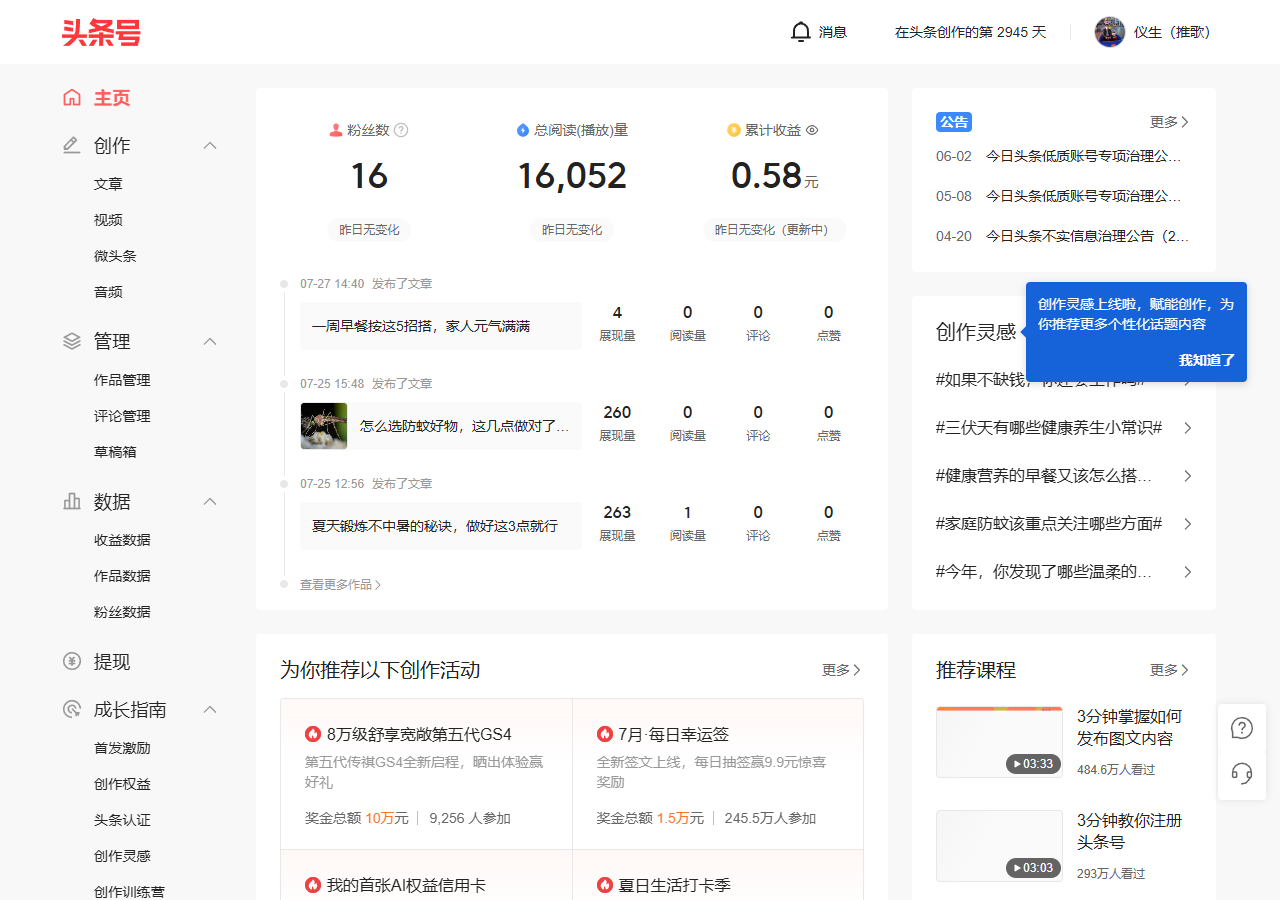Click the blue 公告 badge
The height and width of the screenshot is (900, 1280).
pyautogui.click(x=954, y=122)
